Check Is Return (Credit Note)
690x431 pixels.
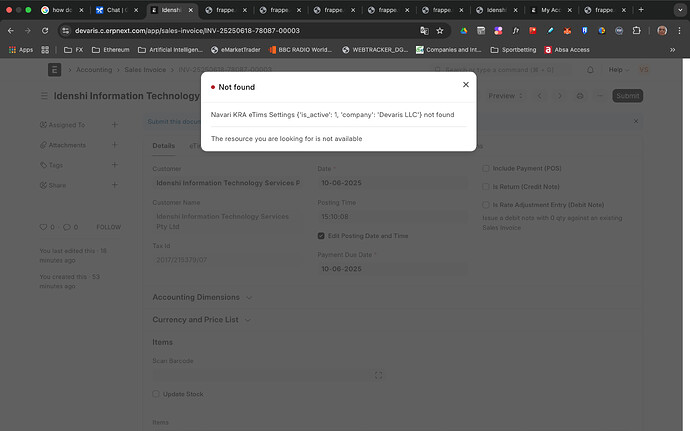click(x=486, y=187)
